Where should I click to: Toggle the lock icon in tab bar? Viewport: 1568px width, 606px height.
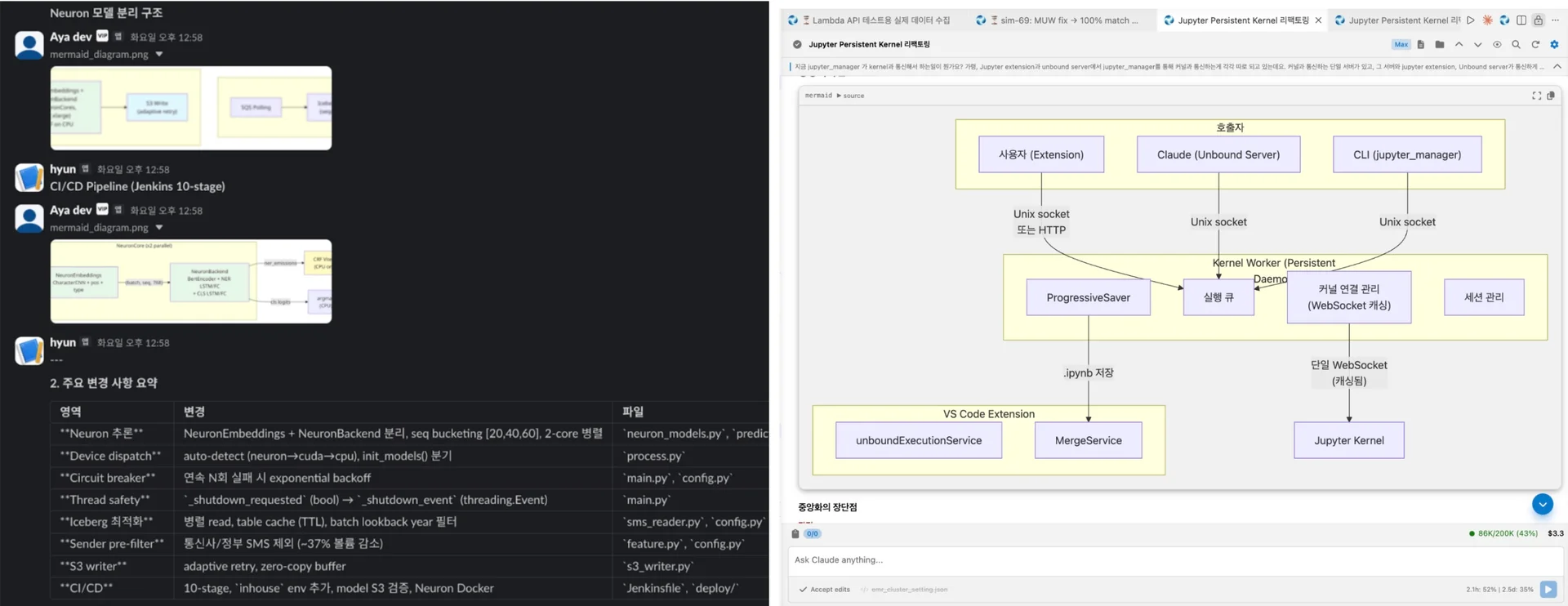[x=1538, y=20]
